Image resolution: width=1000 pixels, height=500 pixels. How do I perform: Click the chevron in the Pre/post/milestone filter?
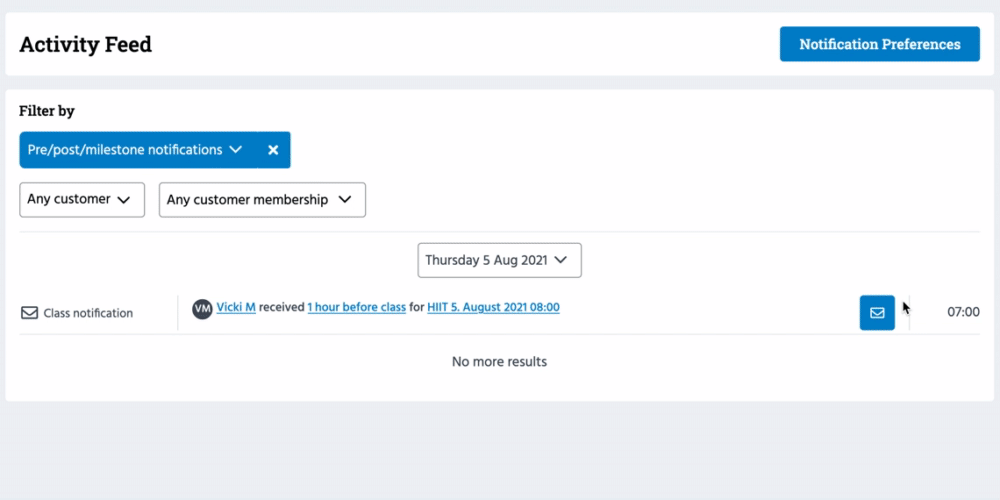(236, 150)
